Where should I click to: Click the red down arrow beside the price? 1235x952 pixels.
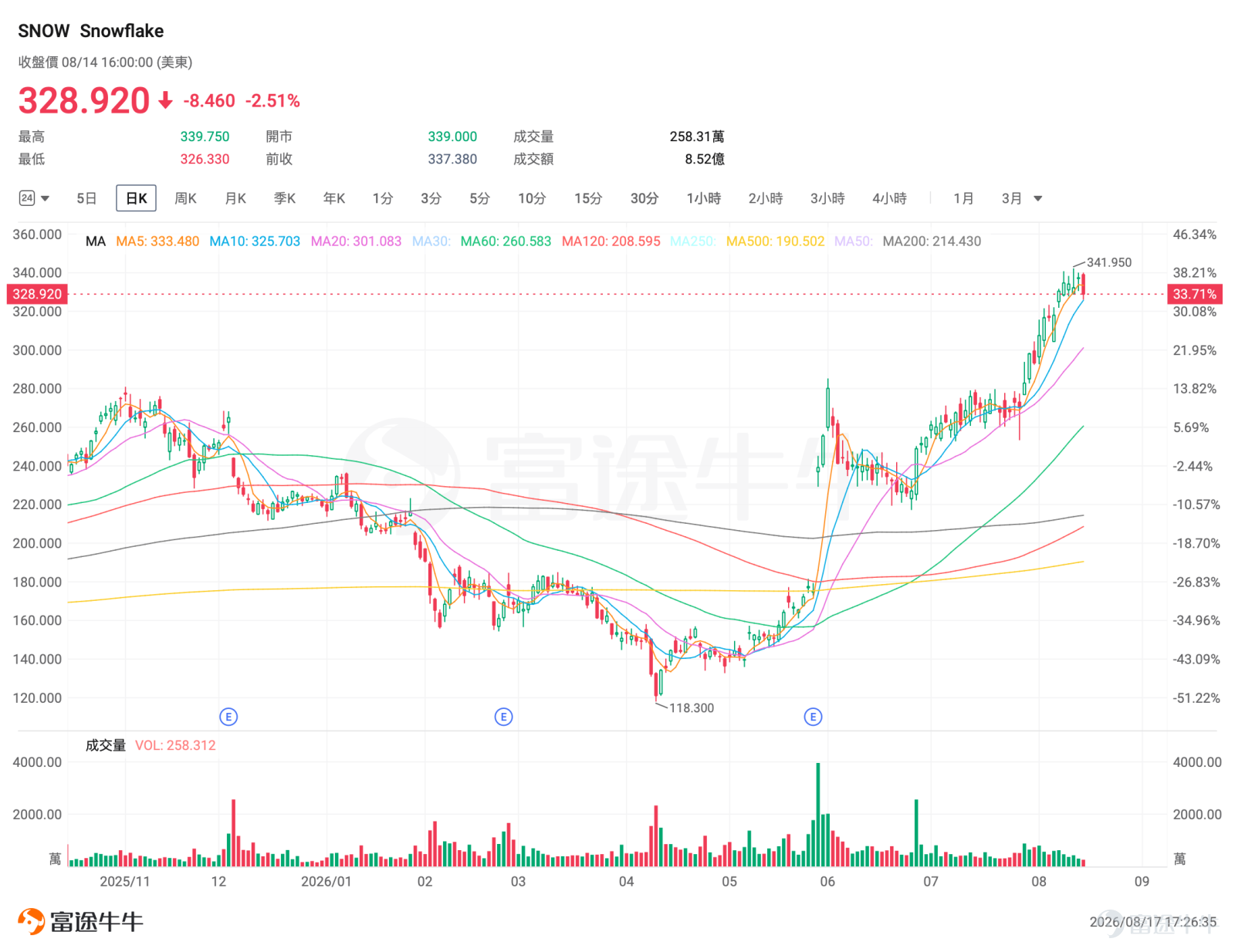coord(165,101)
